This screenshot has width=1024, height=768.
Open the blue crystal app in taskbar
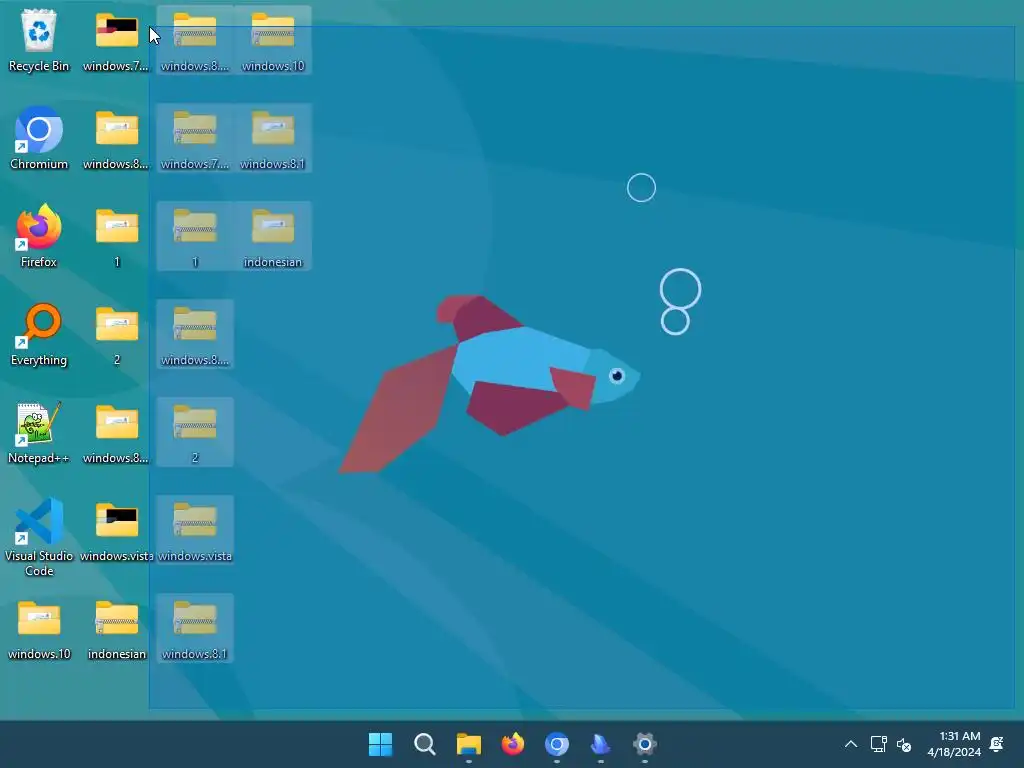coord(600,744)
